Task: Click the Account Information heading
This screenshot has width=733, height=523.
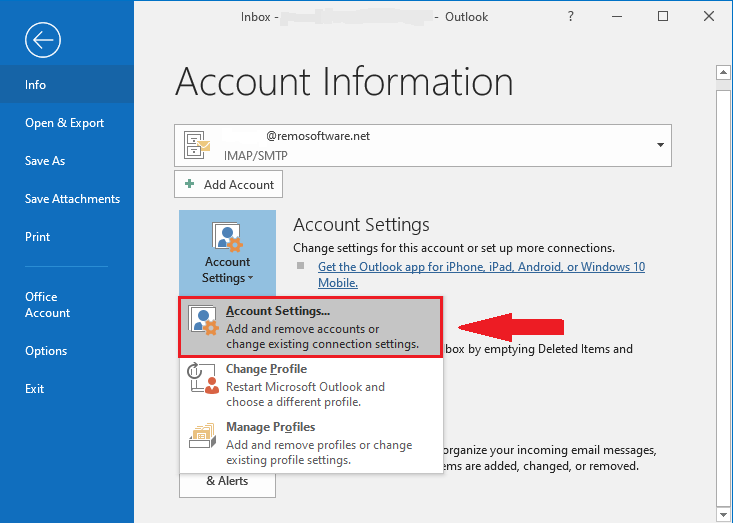Action: pos(344,82)
